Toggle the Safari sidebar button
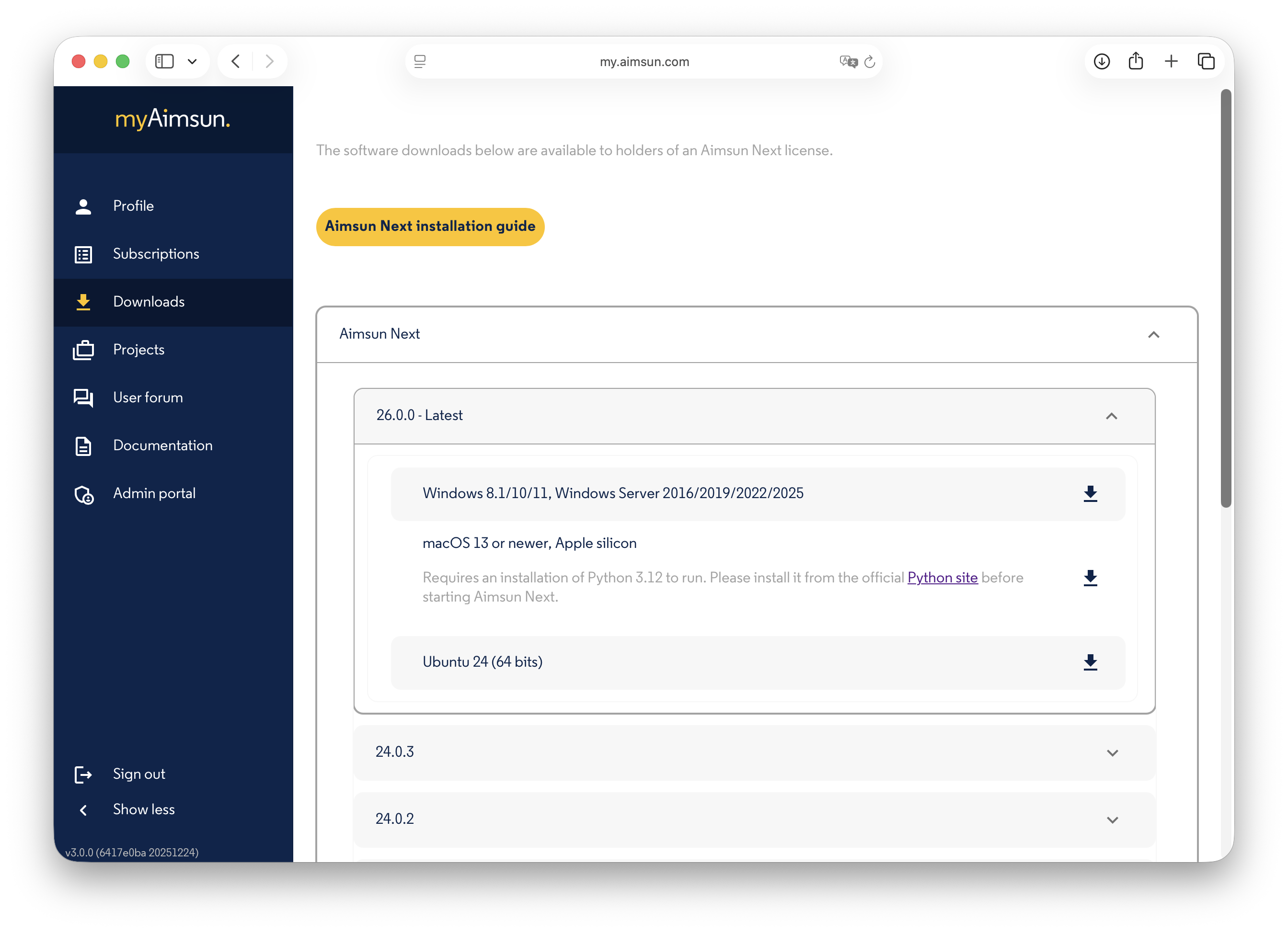1288x933 pixels. (x=165, y=61)
